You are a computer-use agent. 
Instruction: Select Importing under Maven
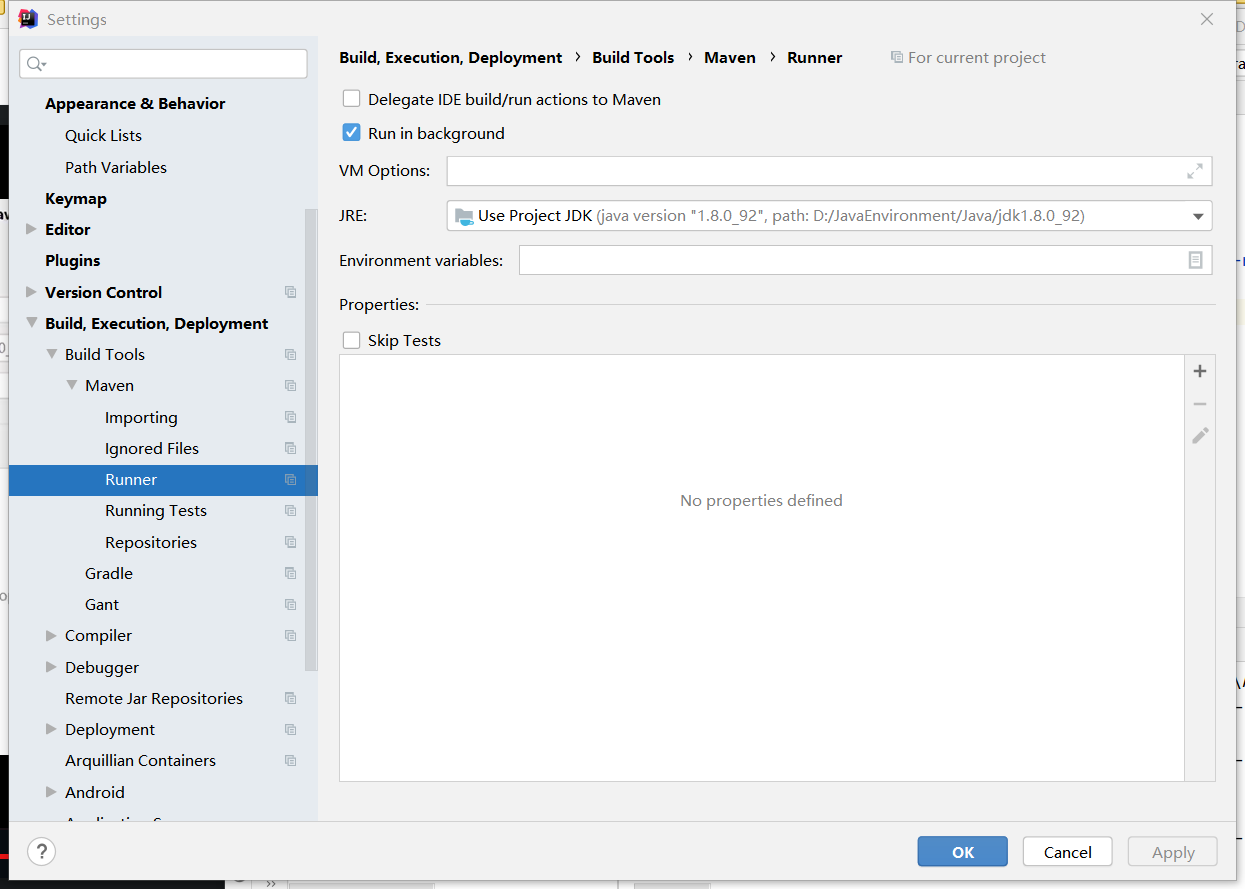tap(141, 417)
